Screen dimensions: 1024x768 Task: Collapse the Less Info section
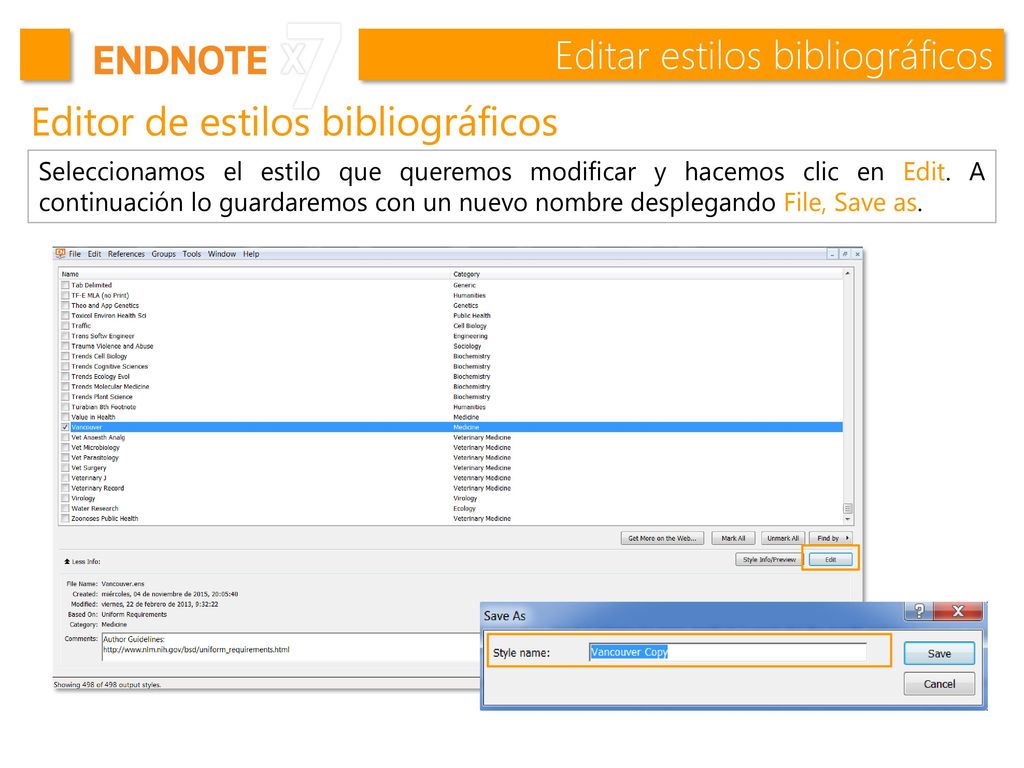(x=82, y=562)
